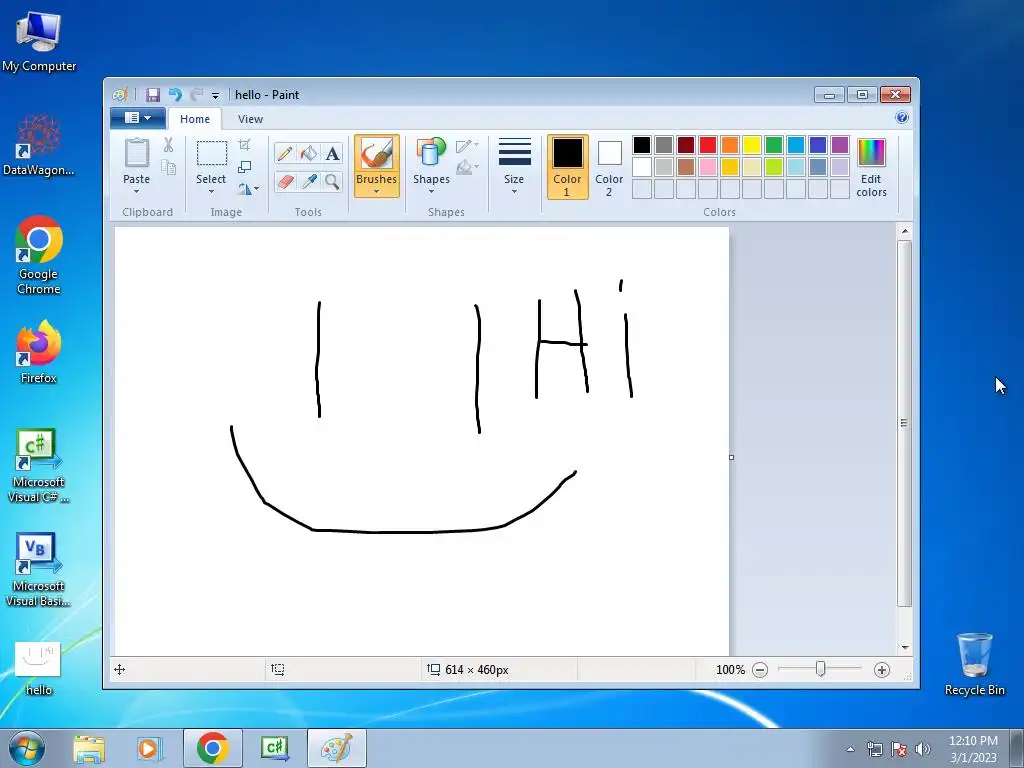Image resolution: width=1024 pixels, height=768 pixels.
Task: Select the Recycle Bin desktop icon
Action: click(974, 664)
